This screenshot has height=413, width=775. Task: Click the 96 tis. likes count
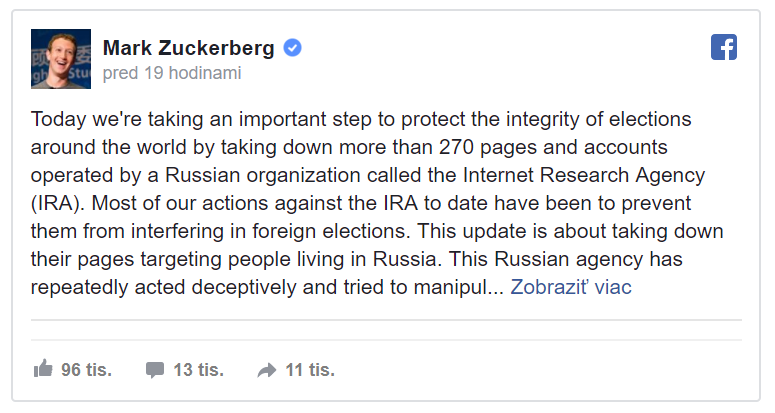click(86, 370)
